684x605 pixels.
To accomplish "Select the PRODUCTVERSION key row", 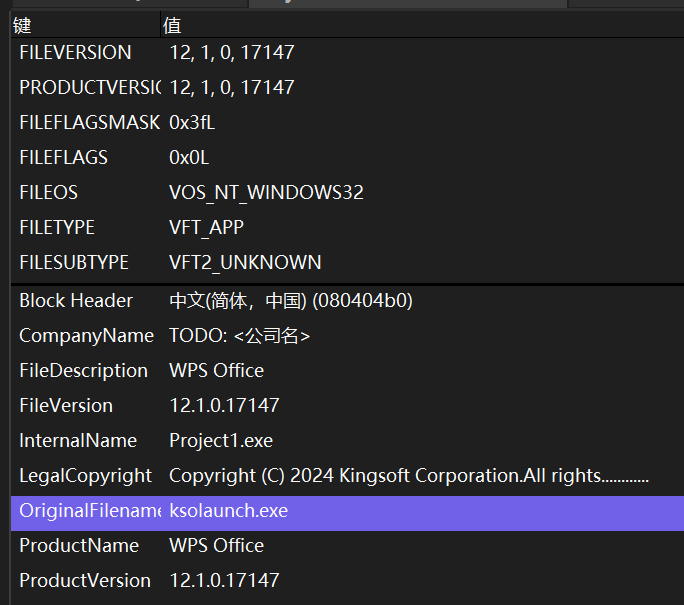I will coord(89,88).
